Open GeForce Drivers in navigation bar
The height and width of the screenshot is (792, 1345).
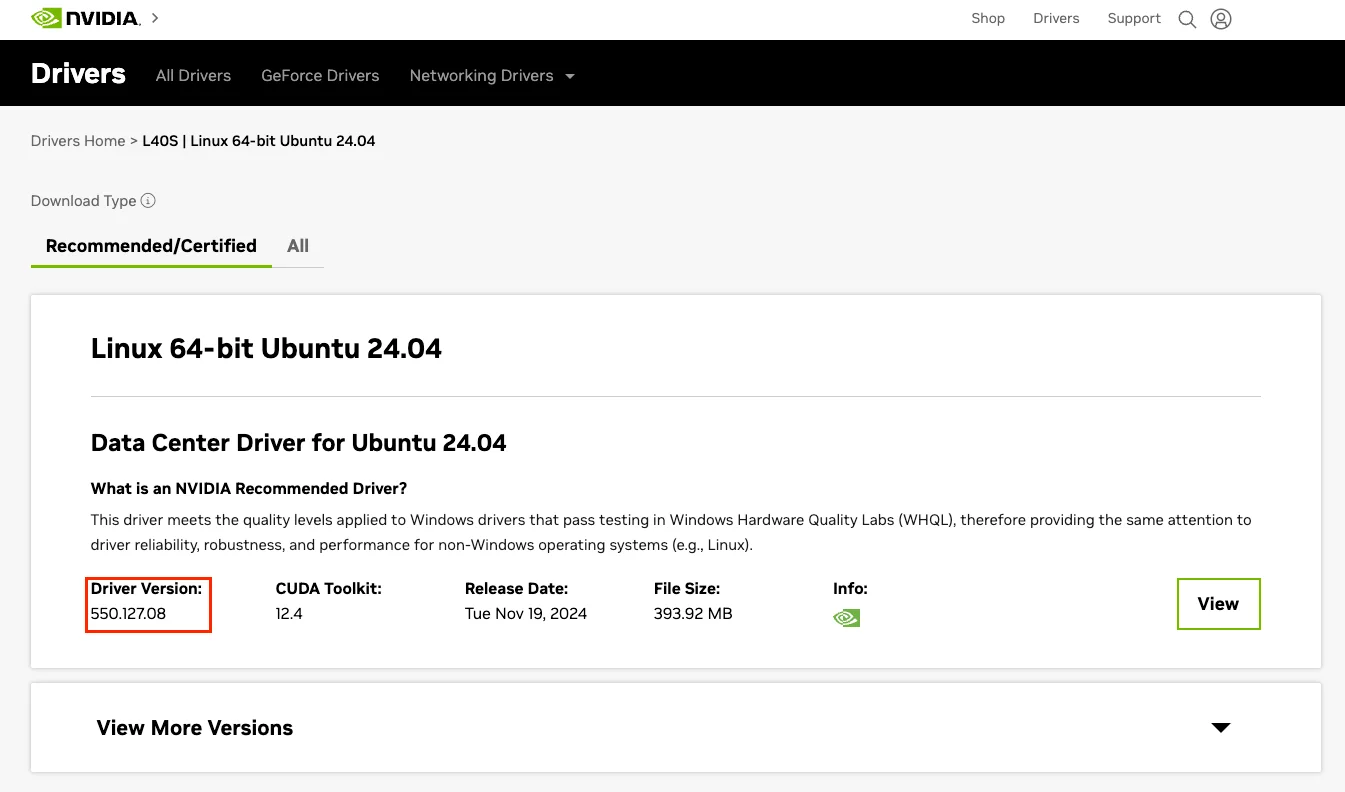click(320, 76)
